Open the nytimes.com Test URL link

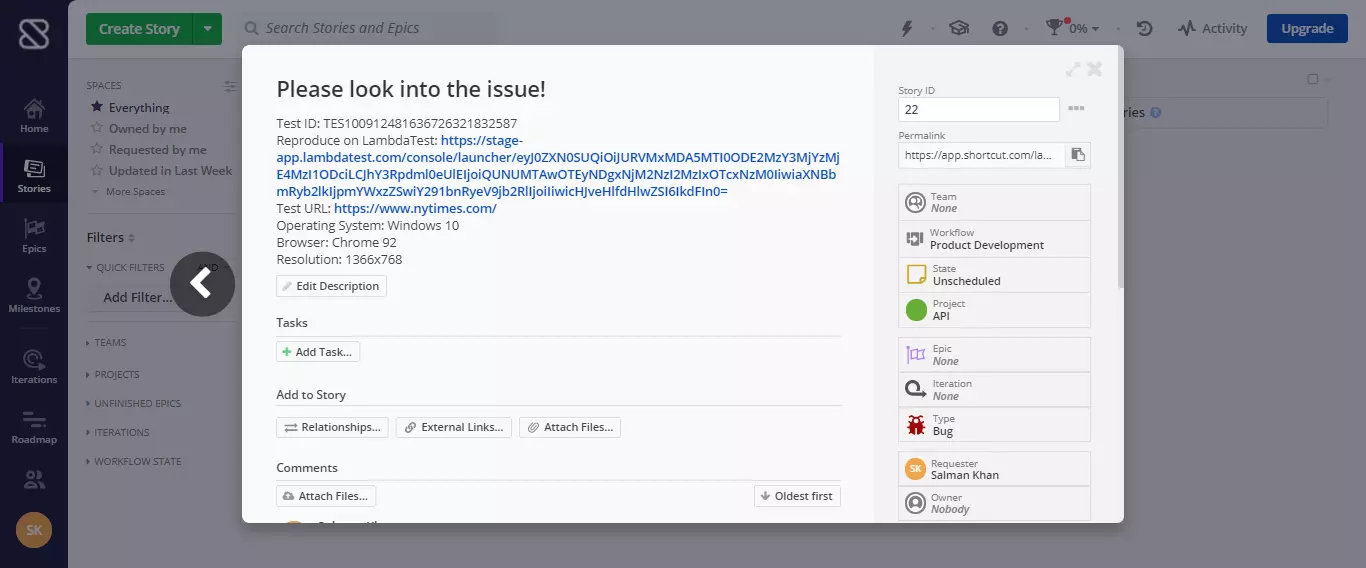(x=415, y=209)
